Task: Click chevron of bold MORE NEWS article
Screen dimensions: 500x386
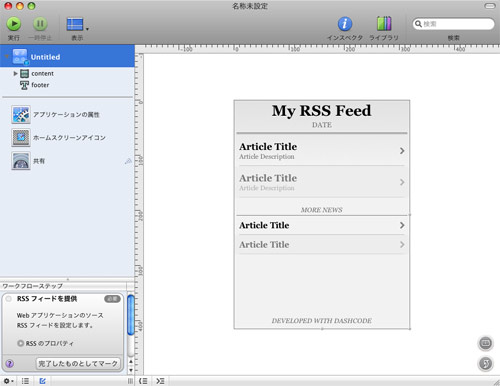Action: [402, 225]
